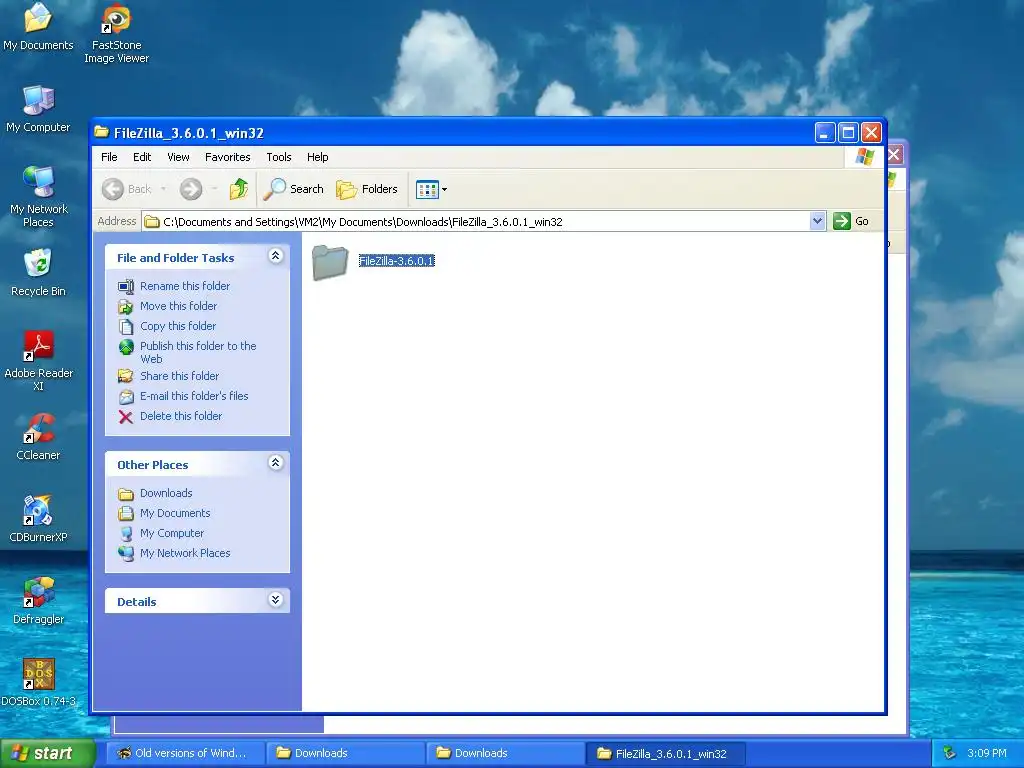Select Adobe Reader XI desktop icon

tap(39, 360)
